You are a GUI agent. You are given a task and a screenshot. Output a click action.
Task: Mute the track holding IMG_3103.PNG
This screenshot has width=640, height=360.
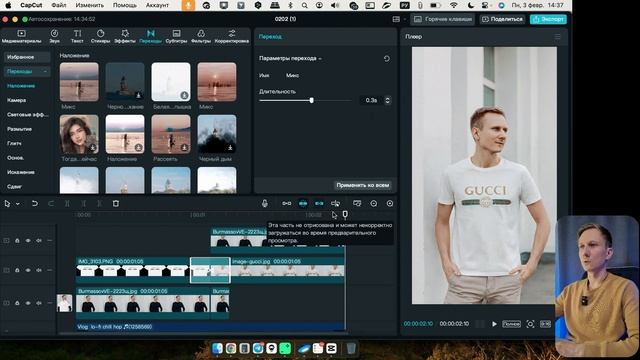39,270
